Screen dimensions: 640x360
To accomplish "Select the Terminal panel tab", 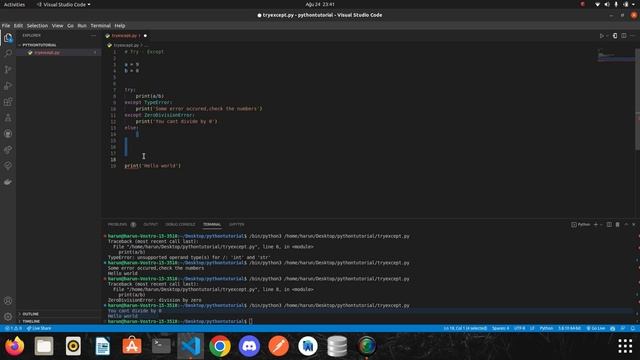I will click(x=212, y=224).
